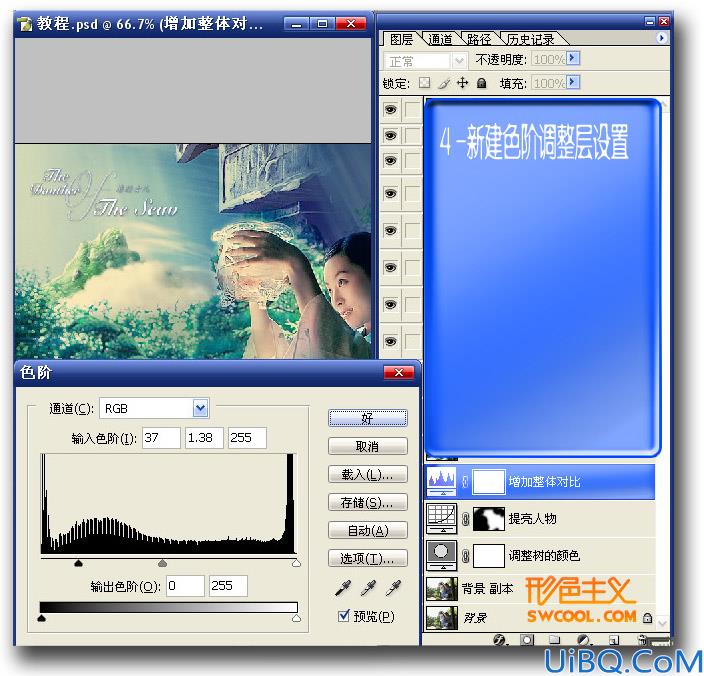Pick the white point eyedropper in Levels
This screenshot has height=676, width=704.
click(393, 588)
